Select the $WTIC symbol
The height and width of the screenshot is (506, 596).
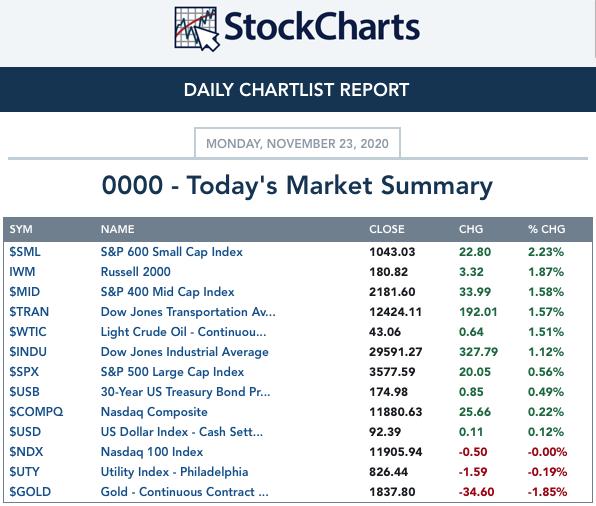[x=28, y=332]
